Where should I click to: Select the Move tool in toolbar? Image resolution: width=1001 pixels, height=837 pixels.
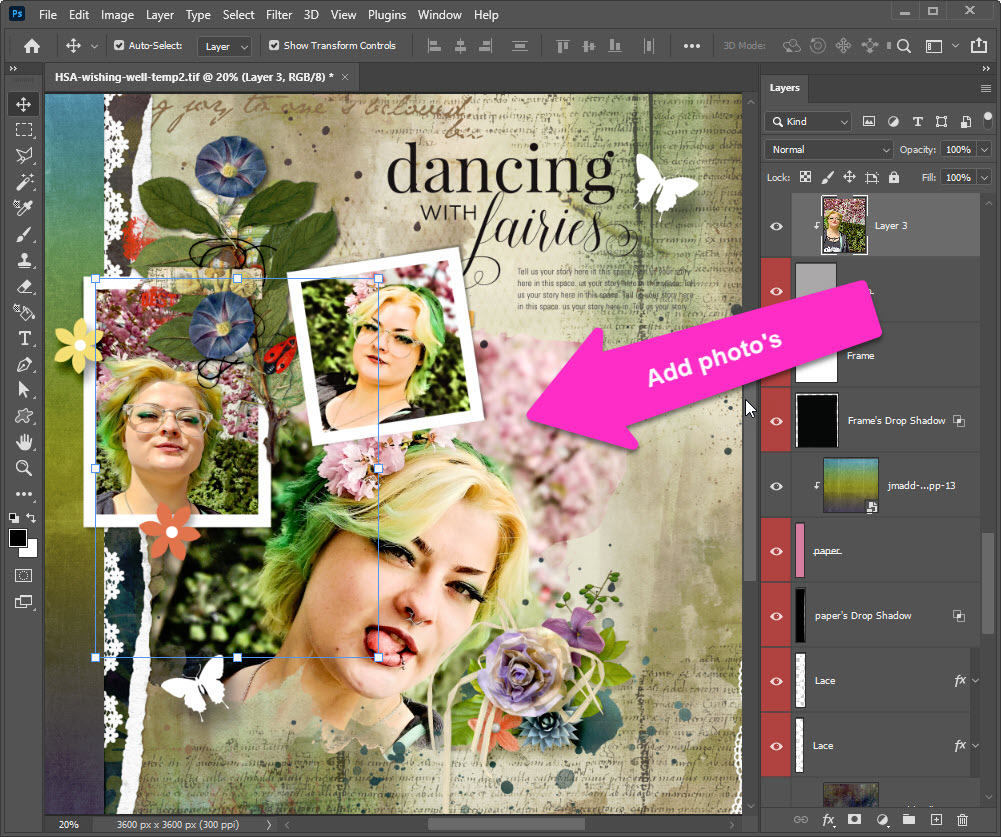tap(24, 104)
